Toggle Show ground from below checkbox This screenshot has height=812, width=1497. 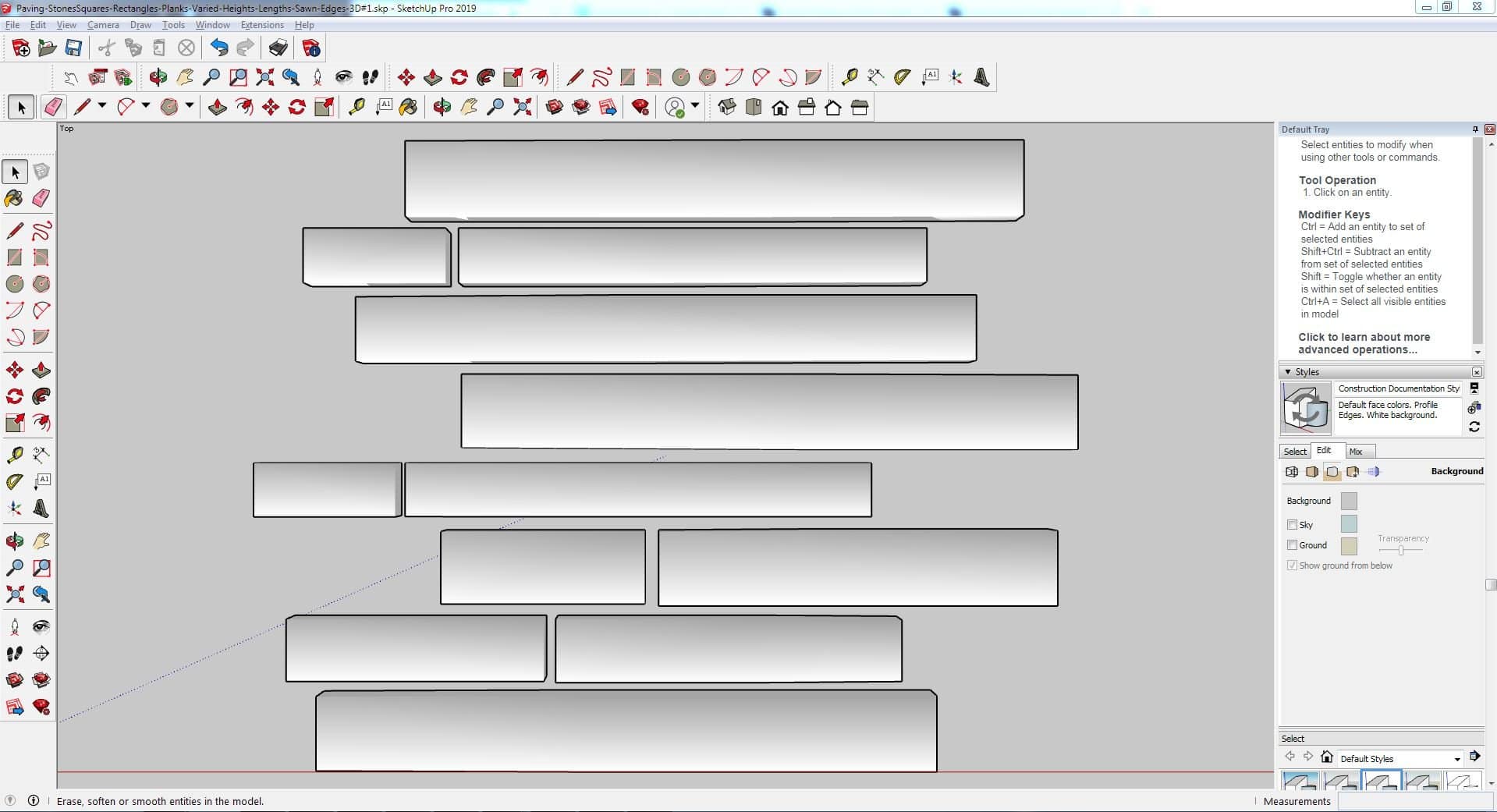click(x=1292, y=566)
